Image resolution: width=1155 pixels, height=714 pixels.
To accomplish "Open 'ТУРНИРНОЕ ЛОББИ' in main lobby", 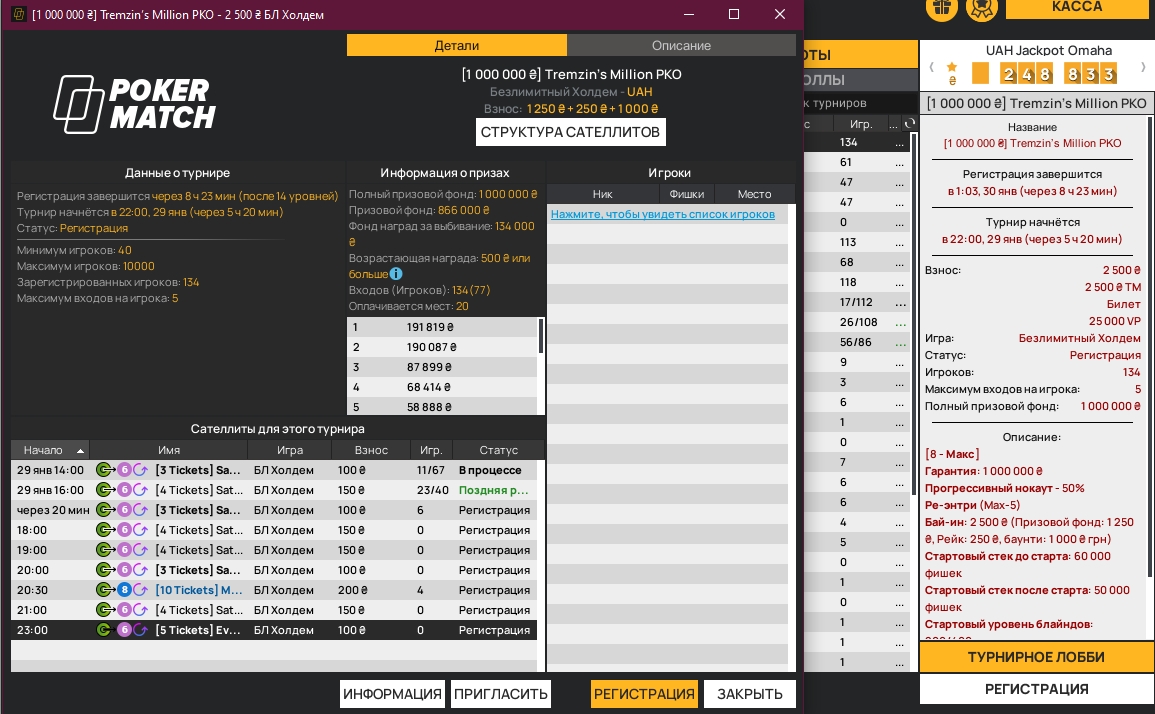I will pos(1036,657).
